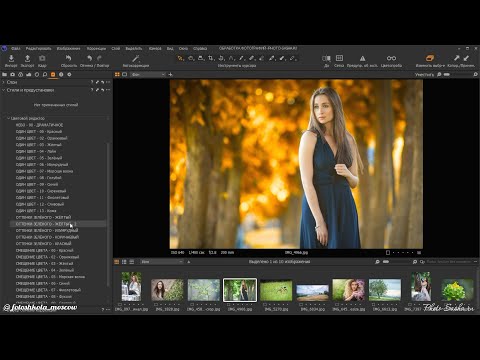Toggle the Before/After (До) view icon

point(326,59)
